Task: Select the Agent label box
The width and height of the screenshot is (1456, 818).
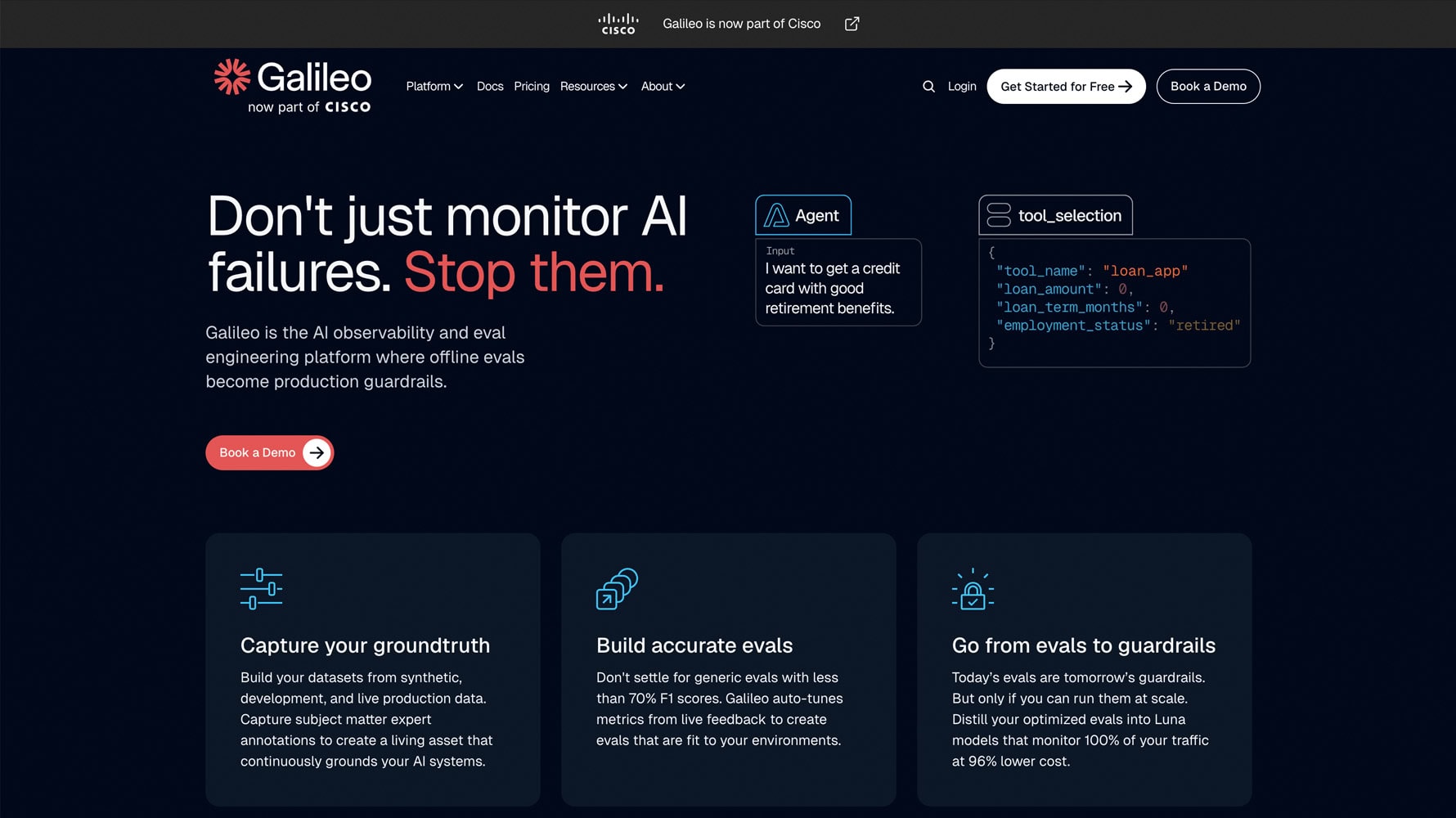Action: pos(803,215)
